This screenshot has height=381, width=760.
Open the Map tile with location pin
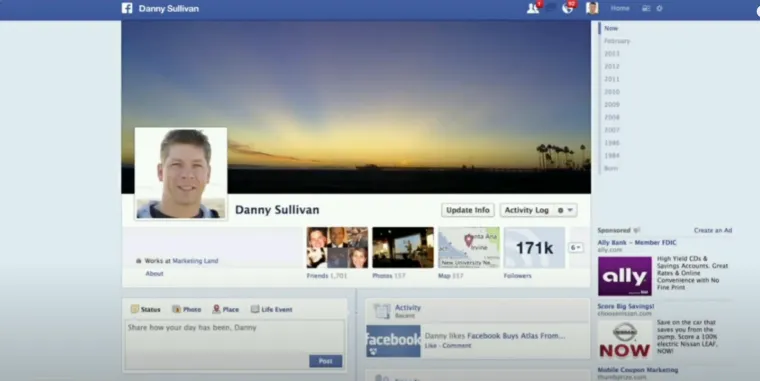[x=469, y=248]
